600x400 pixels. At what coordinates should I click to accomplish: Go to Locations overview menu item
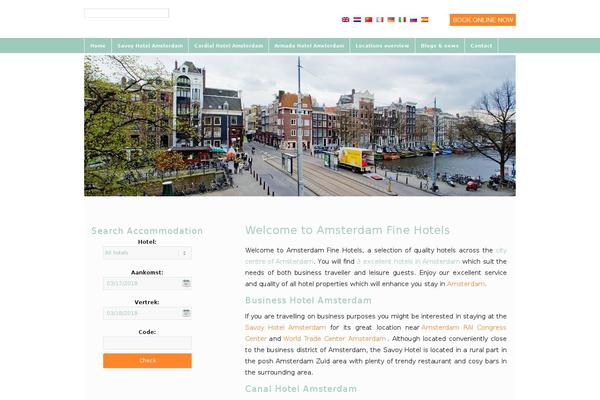382,46
